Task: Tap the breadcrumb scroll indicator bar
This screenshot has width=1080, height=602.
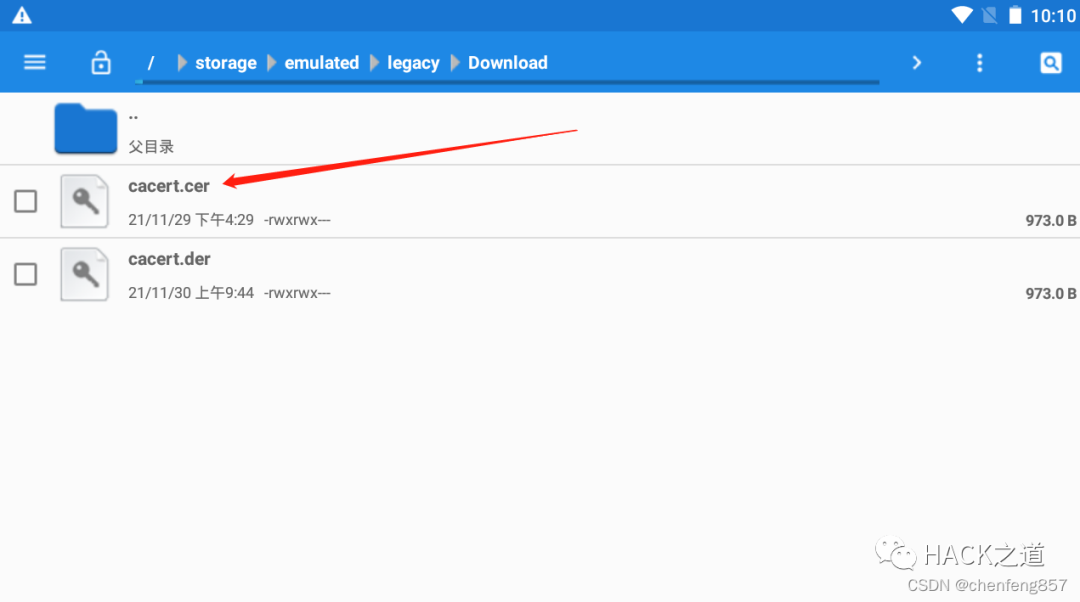Action: tap(508, 82)
